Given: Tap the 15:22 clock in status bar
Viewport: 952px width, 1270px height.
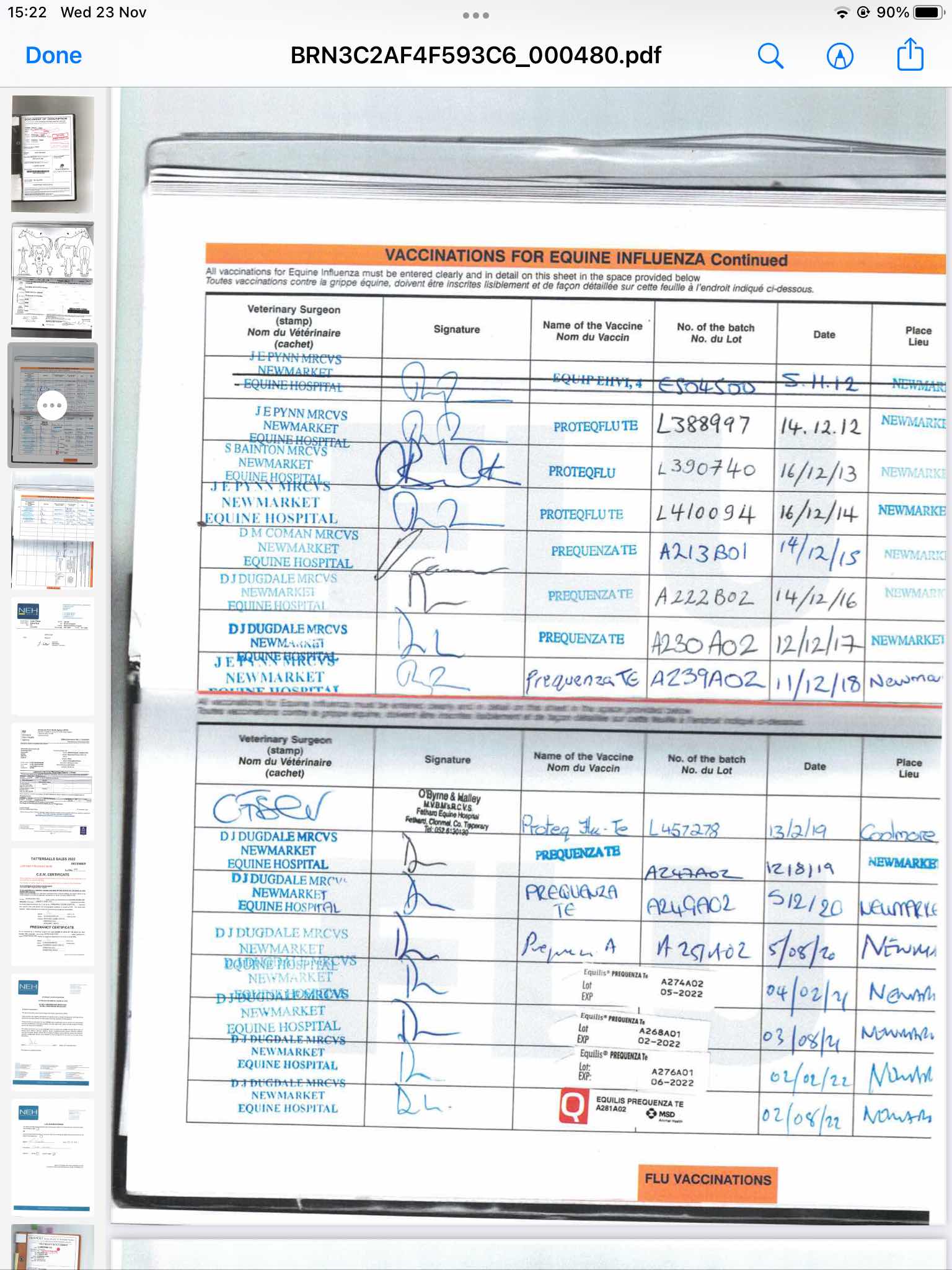Looking at the screenshot, I should pyautogui.click(x=27, y=13).
